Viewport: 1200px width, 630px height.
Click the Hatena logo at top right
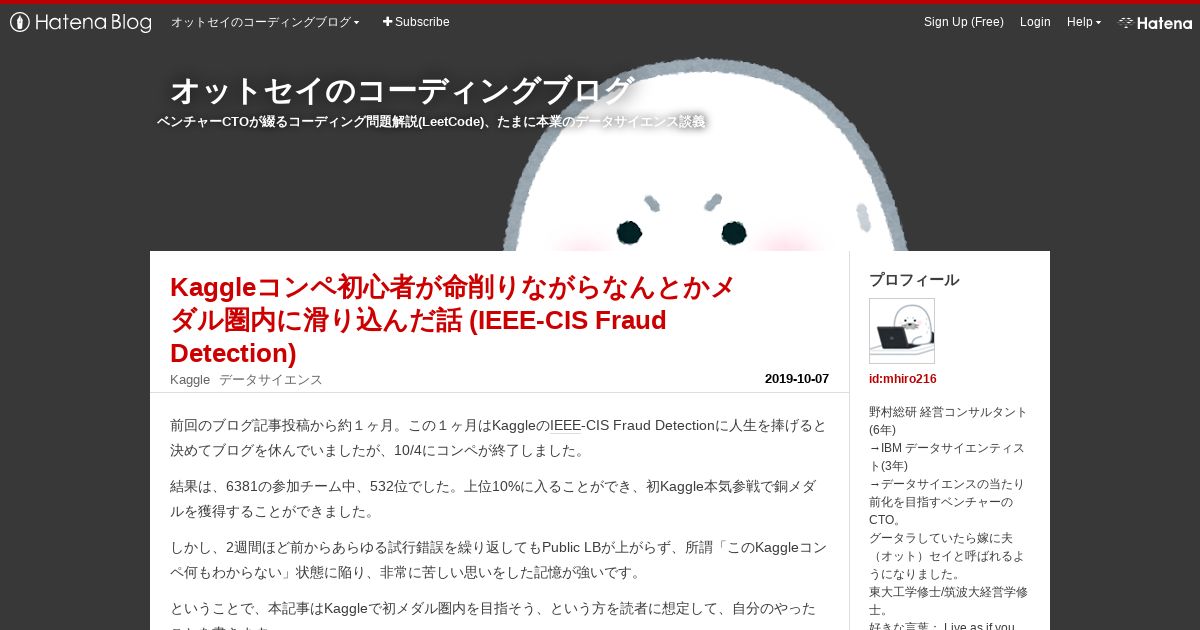1155,22
